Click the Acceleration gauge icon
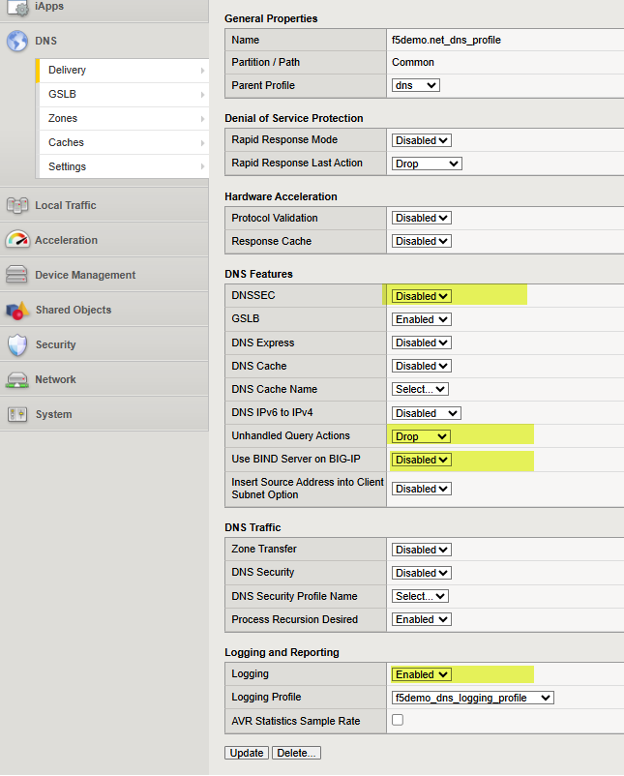 click(17, 240)
